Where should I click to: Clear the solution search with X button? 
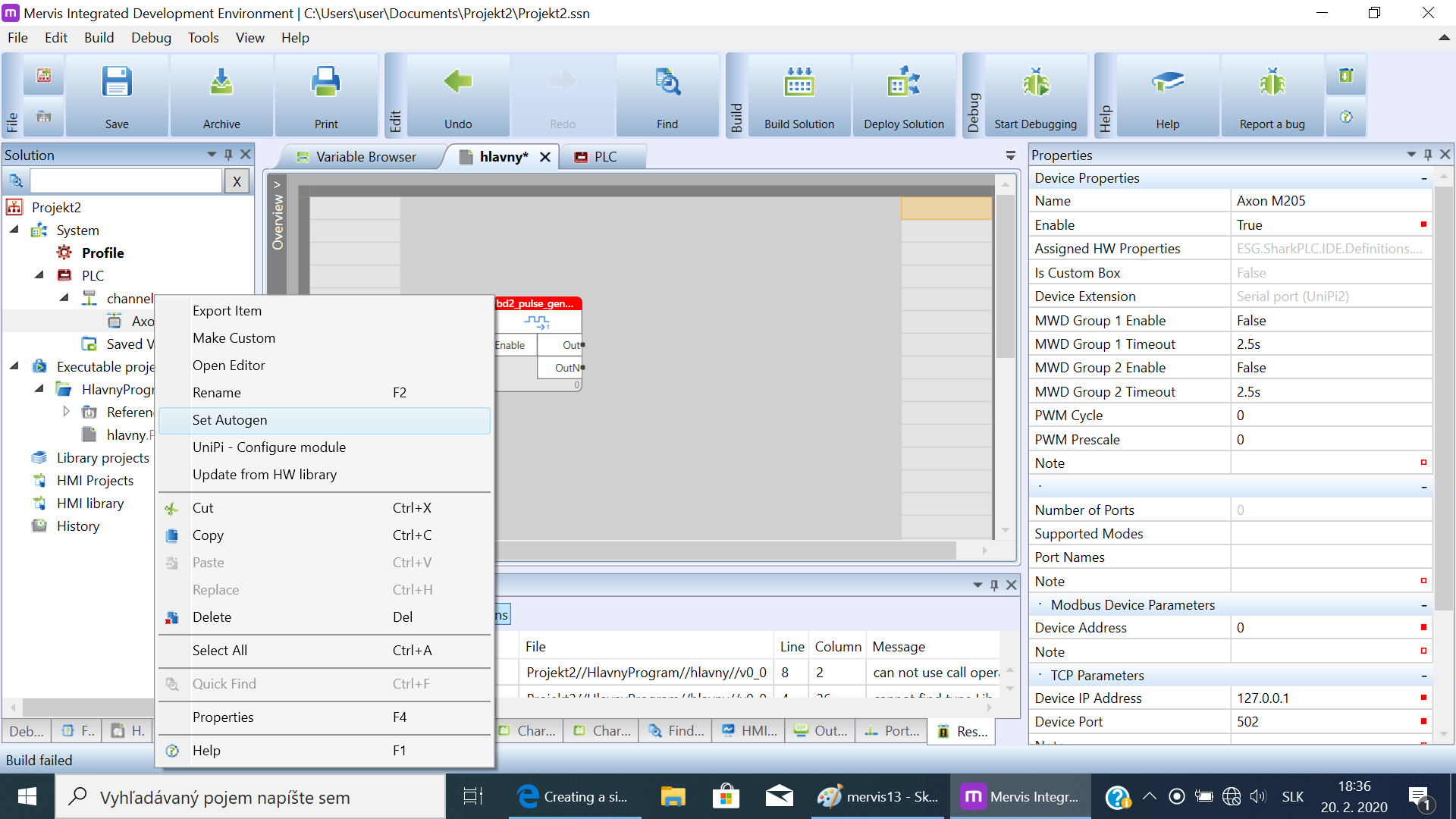[x=237, y=181]
